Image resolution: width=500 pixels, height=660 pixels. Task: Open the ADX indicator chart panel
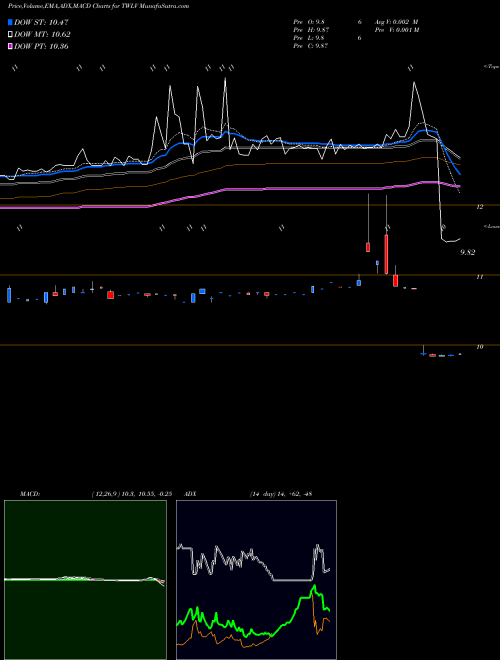(x=256, y=580)
